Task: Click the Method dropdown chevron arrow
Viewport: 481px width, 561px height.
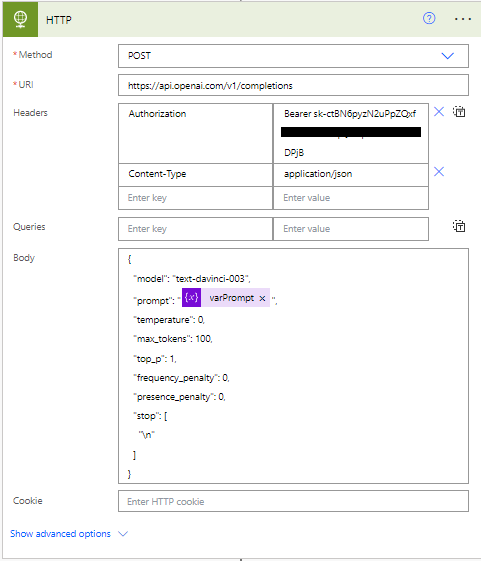Action: [x=447, y=56]
